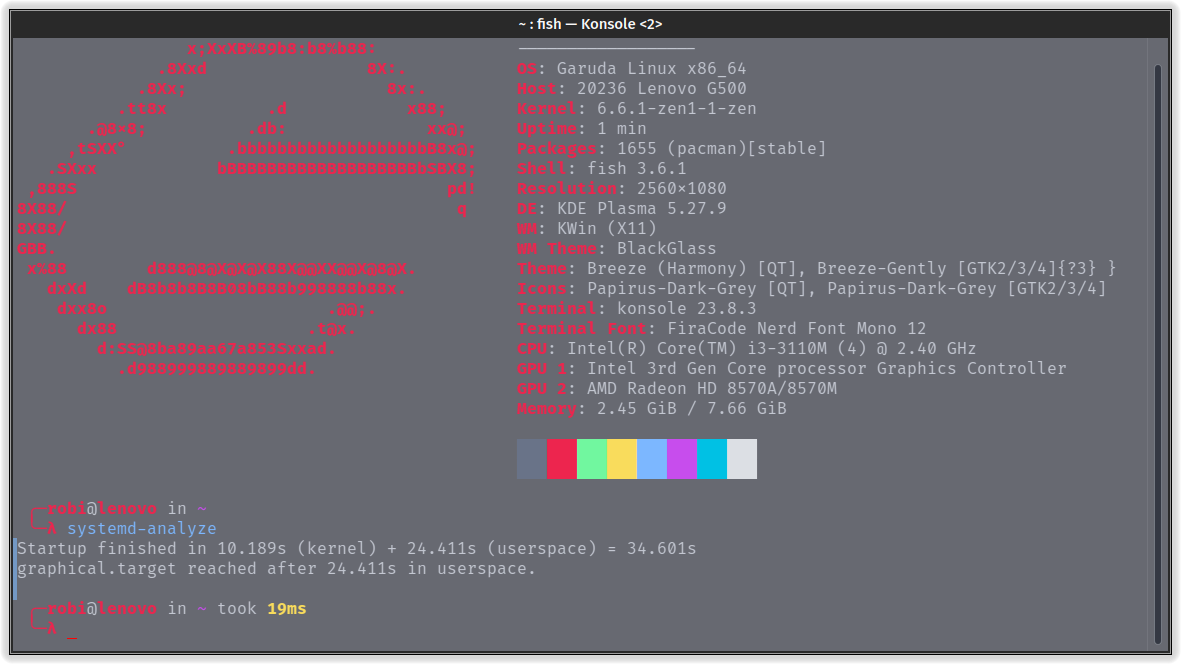Click the yellow color block in palette
Image resolution: width=1181 pixels, height=664 pixels.
click(x=622, y=459)
